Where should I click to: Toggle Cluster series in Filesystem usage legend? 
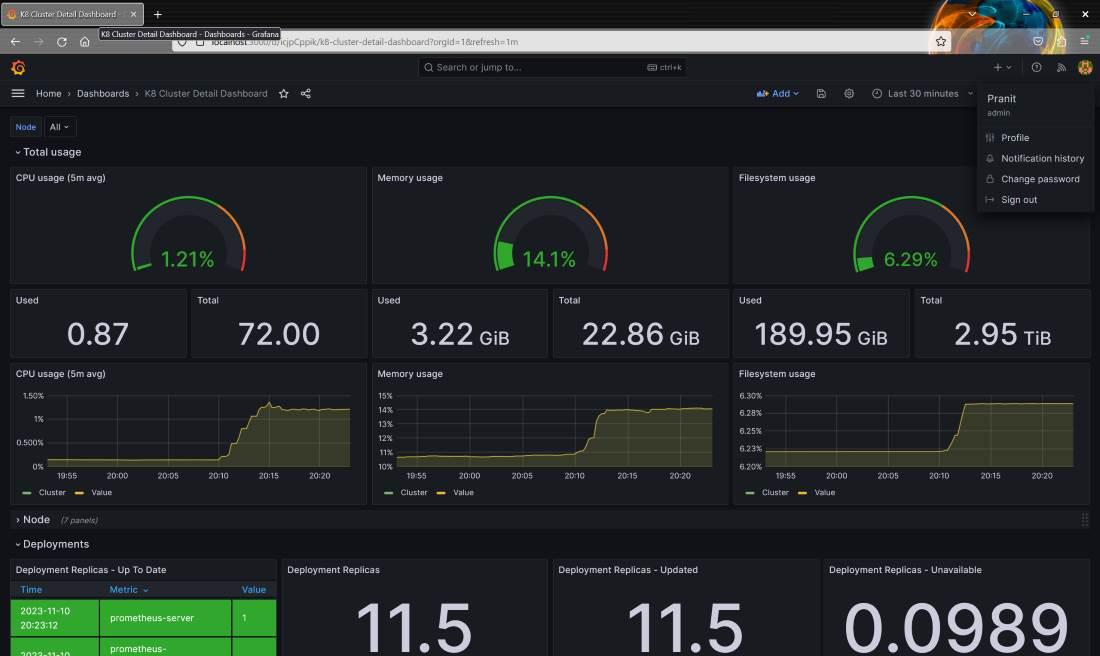click(x=774, y=493)
